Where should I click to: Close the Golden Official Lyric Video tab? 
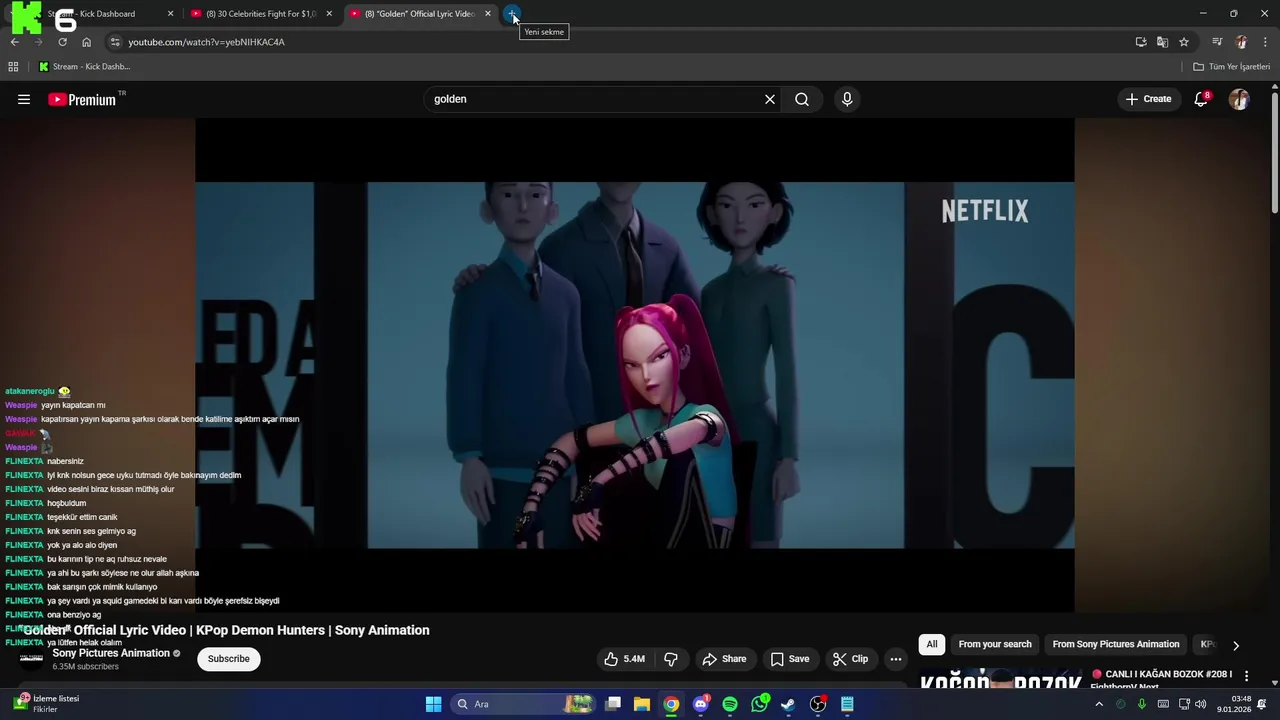click(487, 14)
